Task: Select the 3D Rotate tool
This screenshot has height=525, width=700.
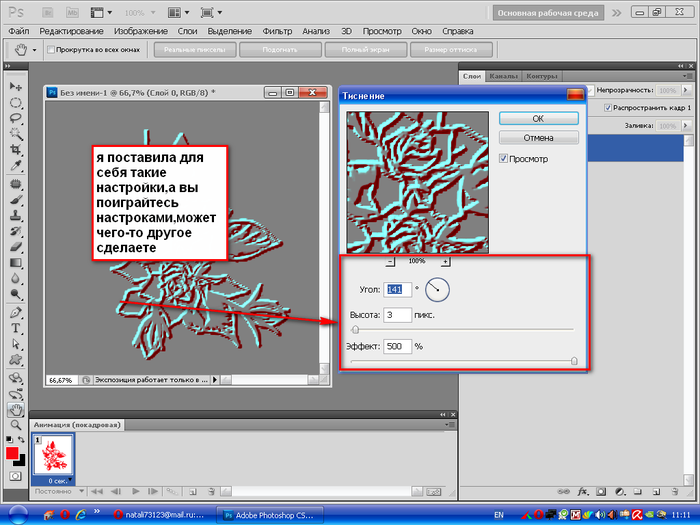Action: click(x=16, y=378)
